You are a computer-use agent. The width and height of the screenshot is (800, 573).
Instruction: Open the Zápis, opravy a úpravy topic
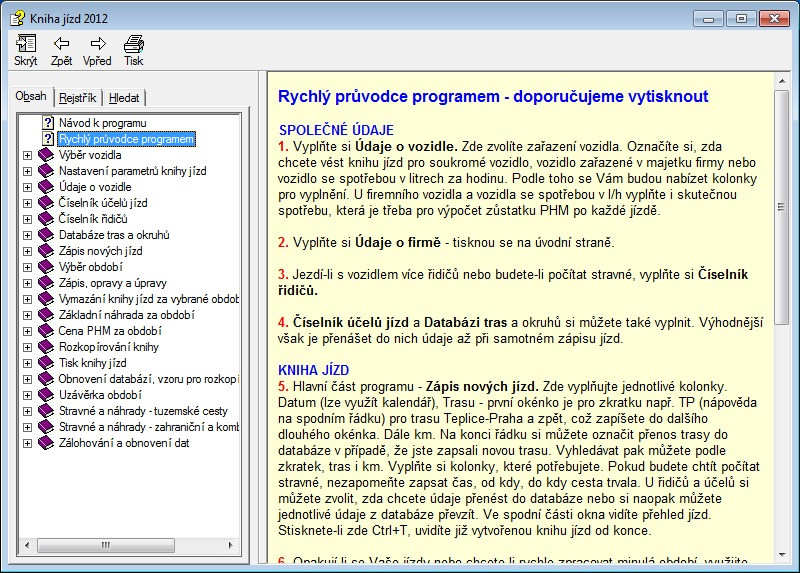point(113,283)
